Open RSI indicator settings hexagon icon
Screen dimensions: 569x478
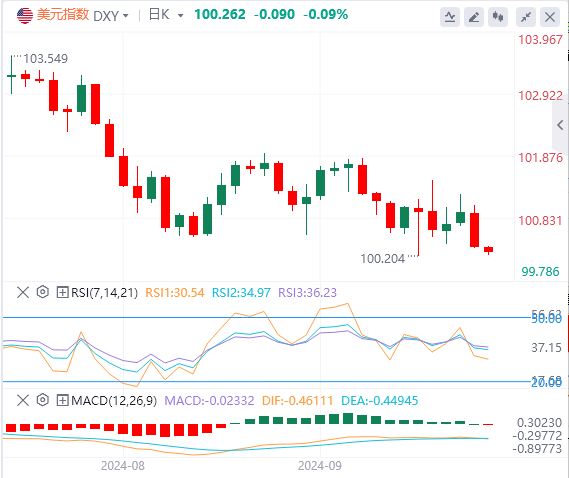pos(42,292)
